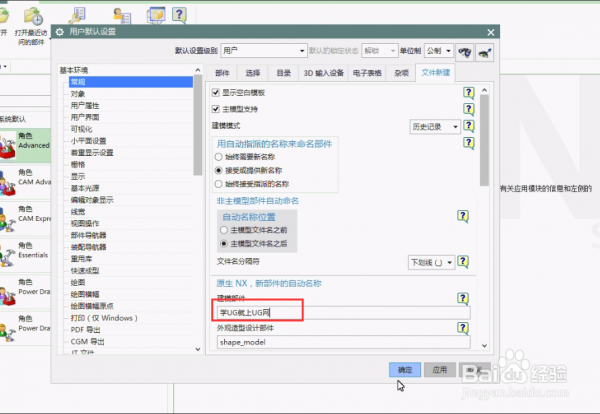Viewport: 600px width, 414px height.
Task: Click the icon right of the binoculars
Action: (485, 50)
